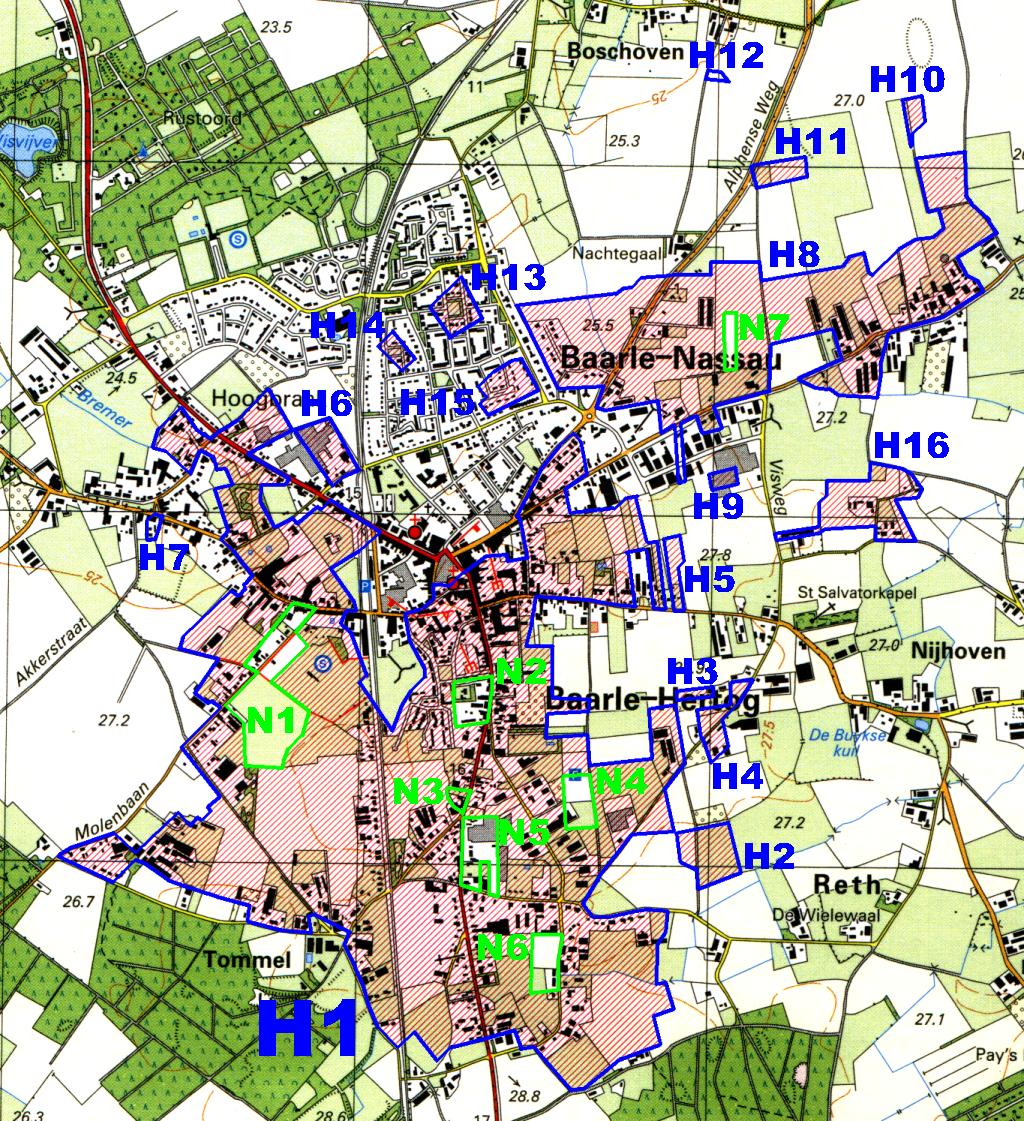Screen dimensions: 1024x1121
Task: Click the green N2 counter-enclave label
Action: [522, 671]
